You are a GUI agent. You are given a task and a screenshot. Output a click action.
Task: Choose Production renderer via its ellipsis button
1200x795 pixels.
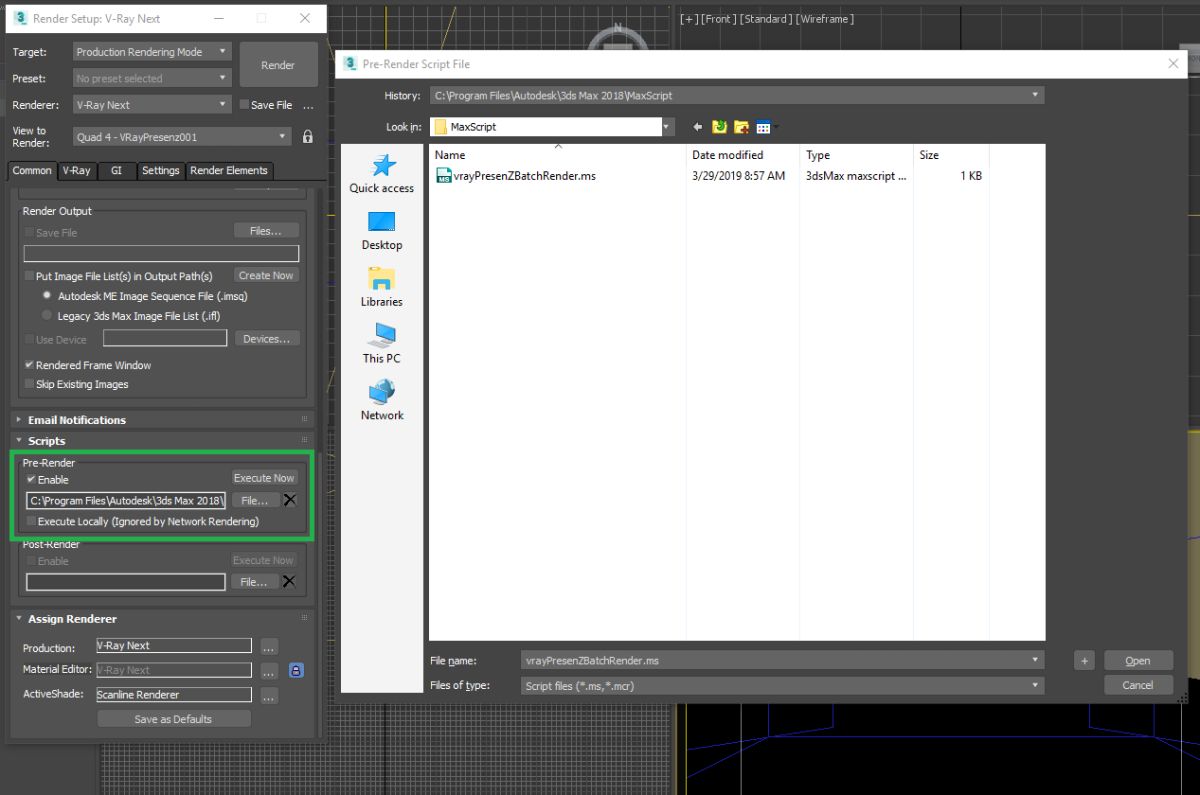269,647
